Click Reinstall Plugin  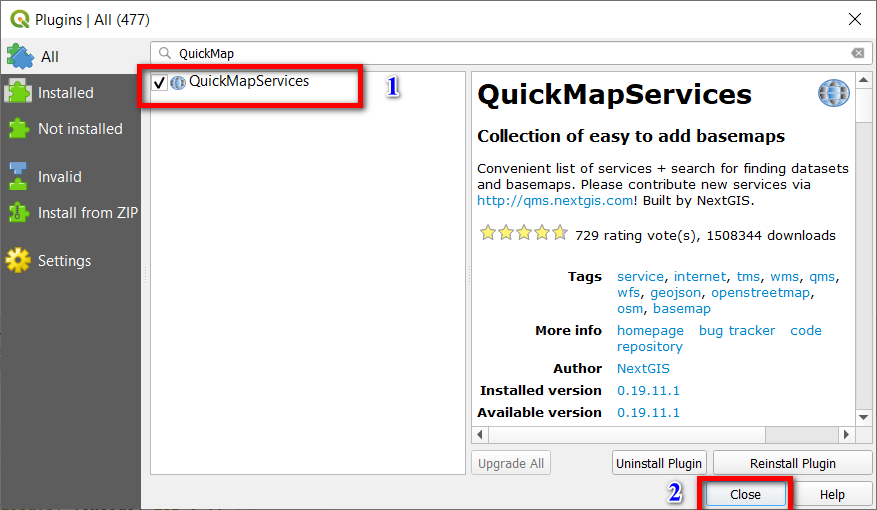coord(793,463)
